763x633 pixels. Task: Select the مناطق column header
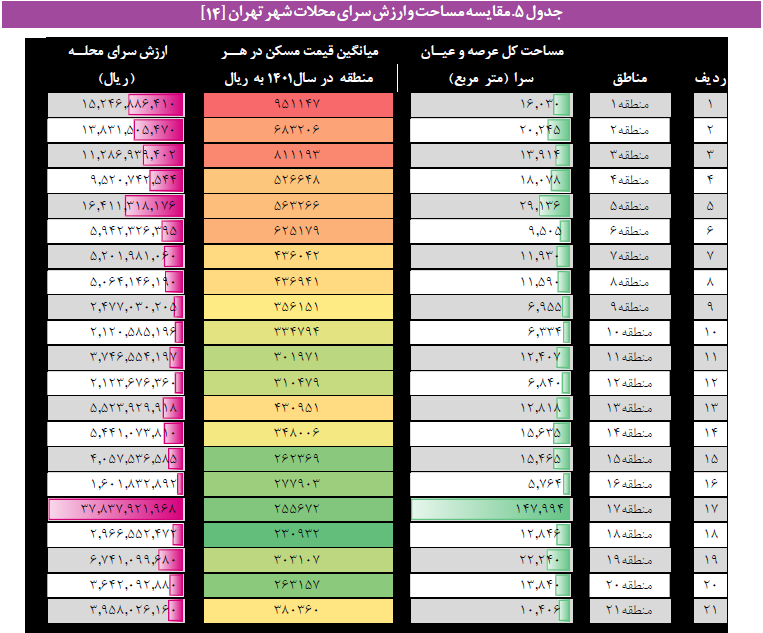click(628, 77)
